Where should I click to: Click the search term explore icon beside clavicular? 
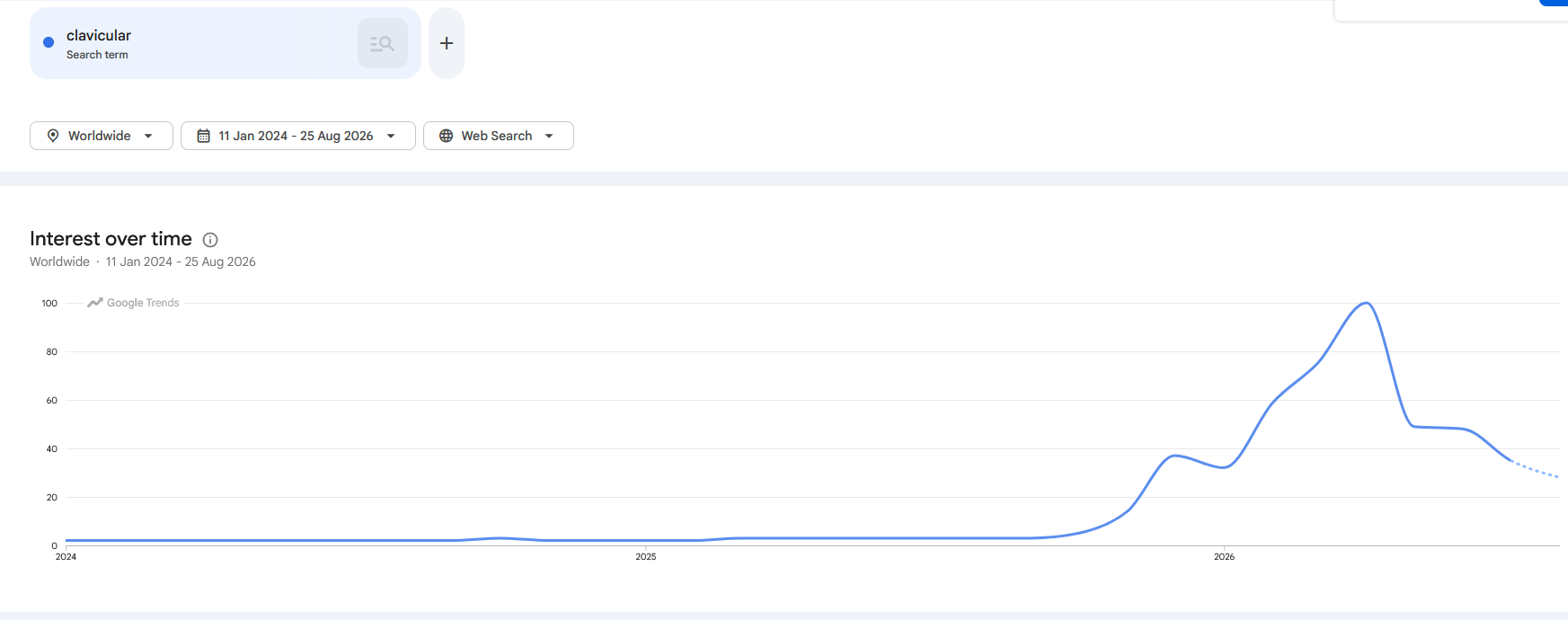point(383,43)
